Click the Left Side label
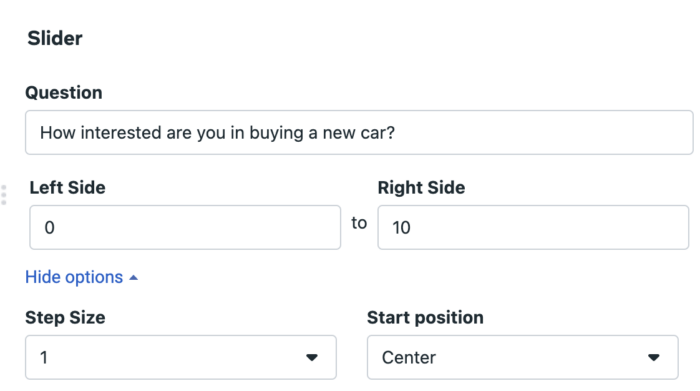700x391 pixels. [67, 187]
